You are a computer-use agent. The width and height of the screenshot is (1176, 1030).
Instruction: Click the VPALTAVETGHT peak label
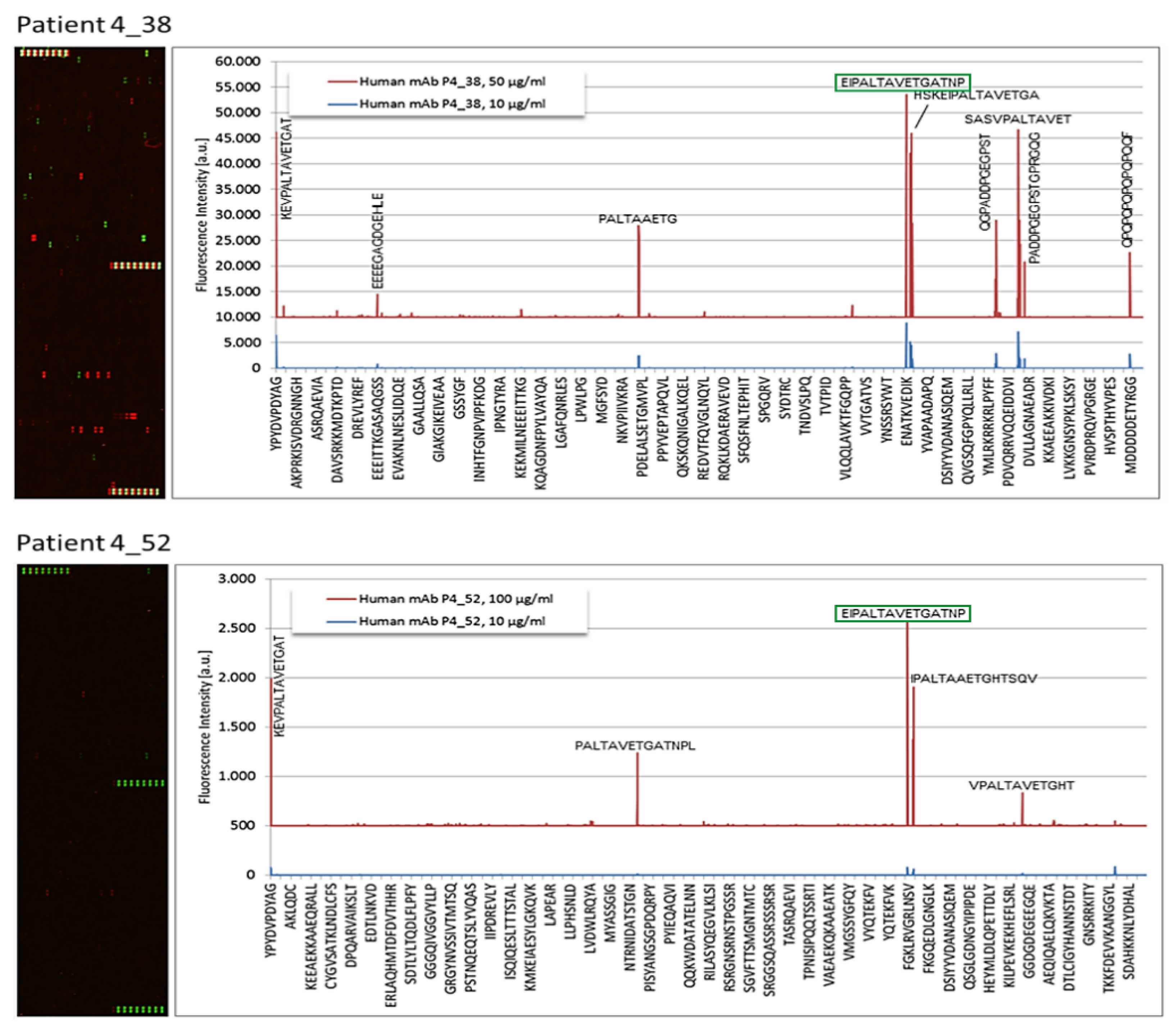click(1021, 786)
